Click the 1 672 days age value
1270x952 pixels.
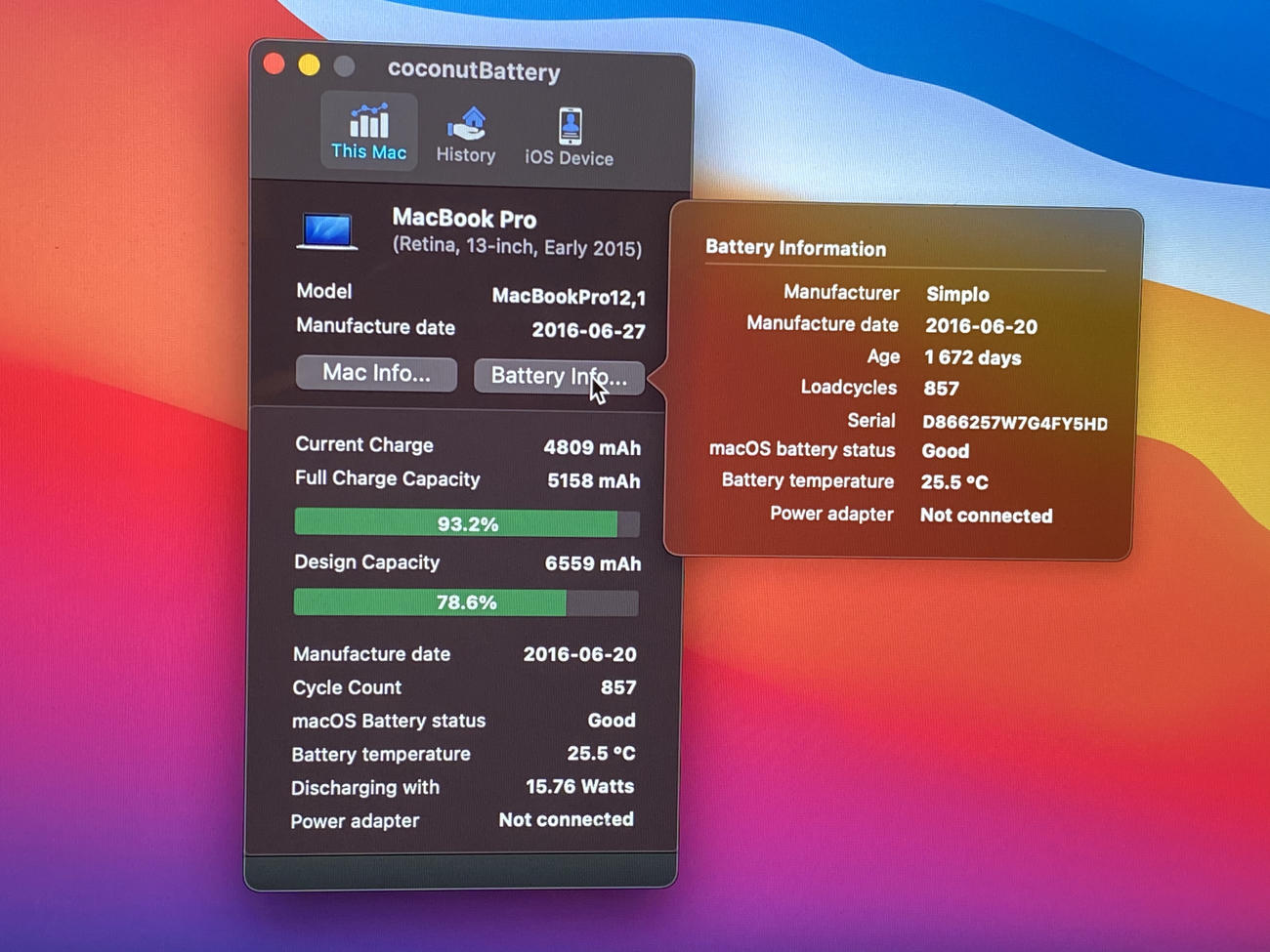[x=972, y=357]
